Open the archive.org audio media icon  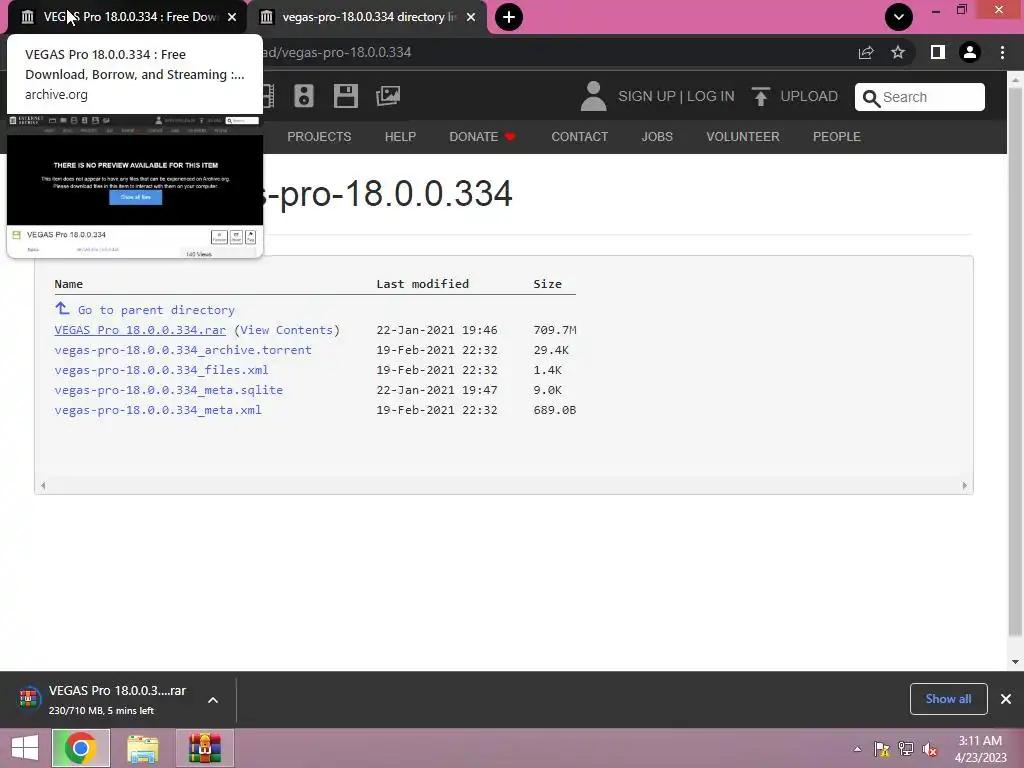coord(304,96)
